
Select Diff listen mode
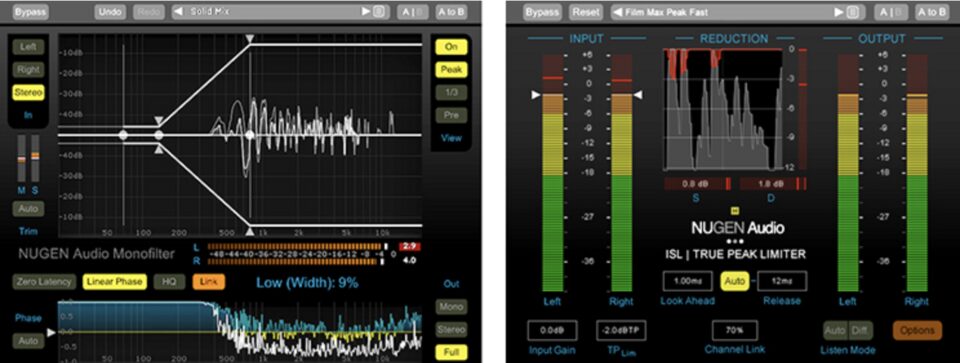pyautogui.click(x=860, y=331)
